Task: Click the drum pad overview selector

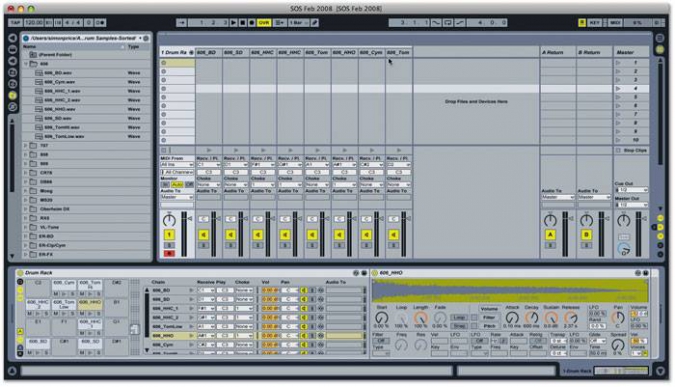Action: tap(135, 330)
